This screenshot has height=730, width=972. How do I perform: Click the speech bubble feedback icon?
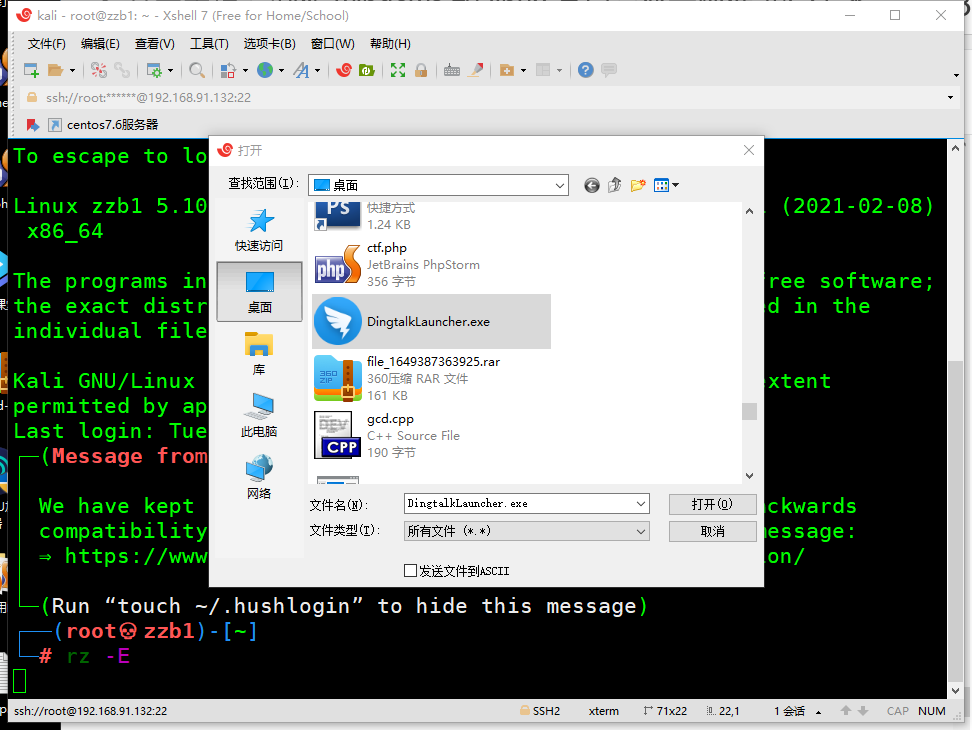(609, 70)
